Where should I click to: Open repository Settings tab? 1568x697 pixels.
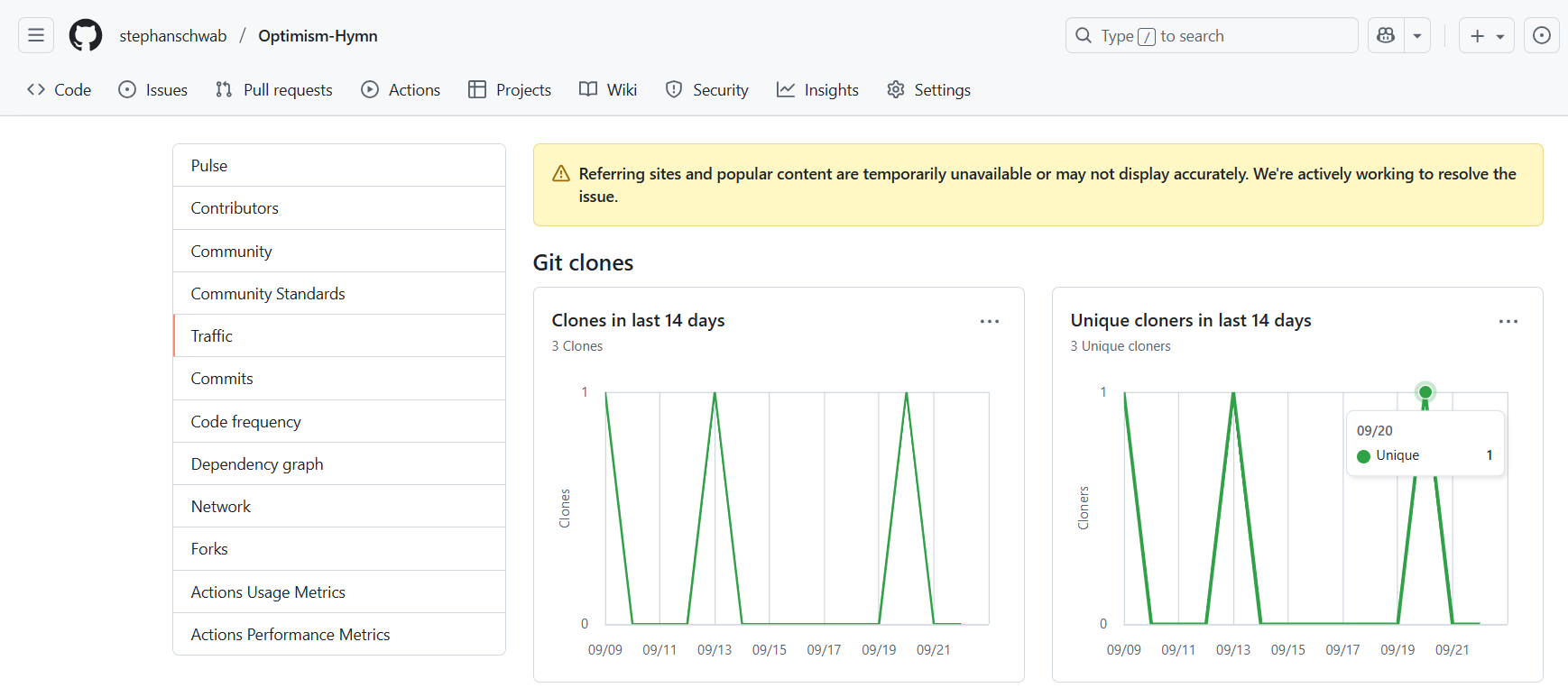[929, 89]
